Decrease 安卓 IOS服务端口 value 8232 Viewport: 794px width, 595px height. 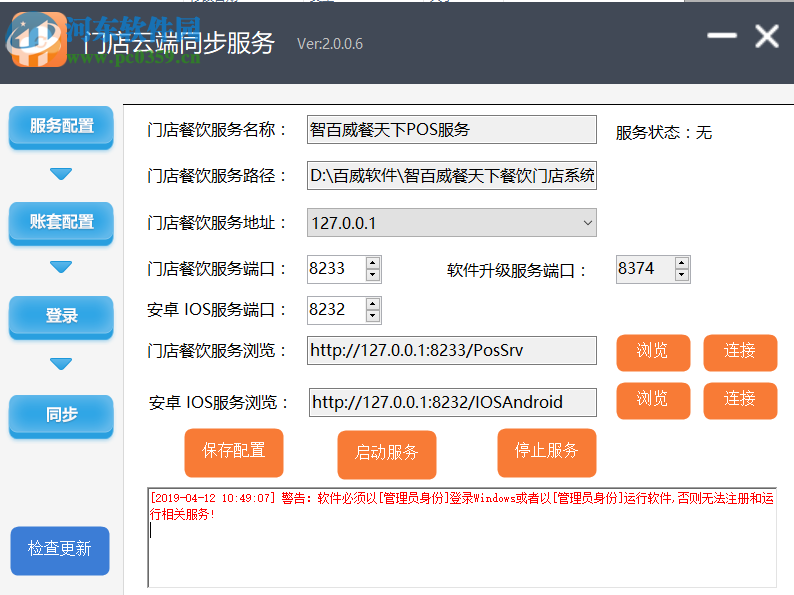point(373,316)
